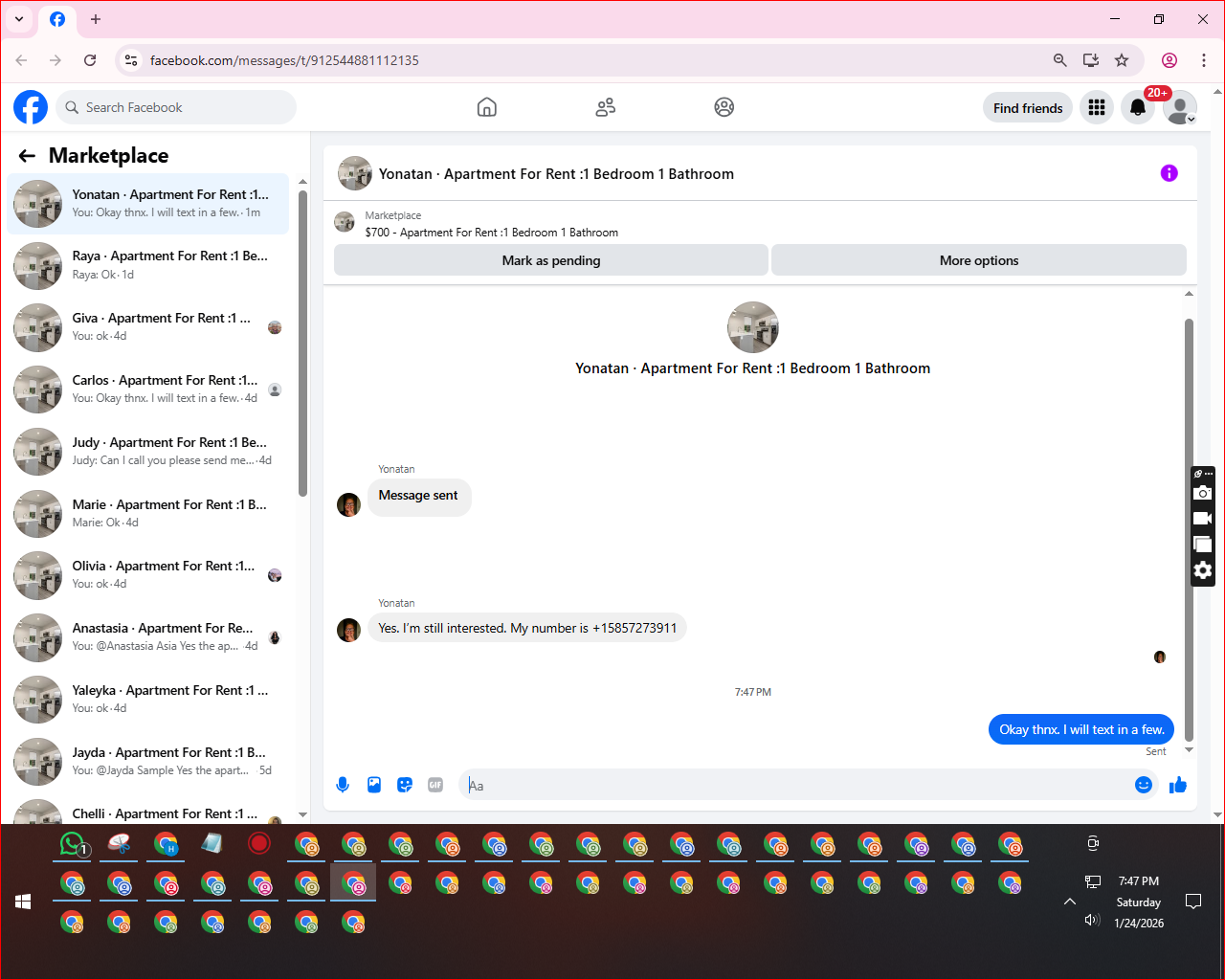The height and width of the screenshot is (980, 1225).
Task: Send a voice clip with microphone icon
Action: pos(343,785)
